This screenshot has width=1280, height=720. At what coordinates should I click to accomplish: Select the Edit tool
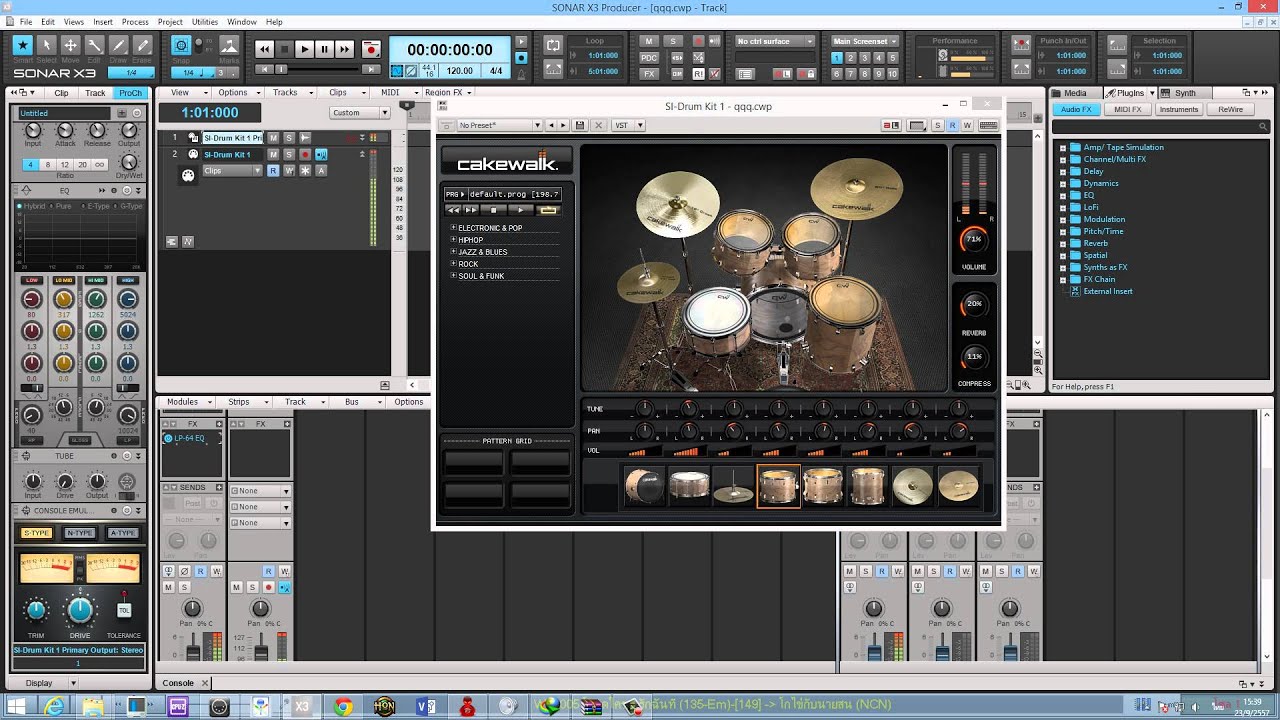94,45
